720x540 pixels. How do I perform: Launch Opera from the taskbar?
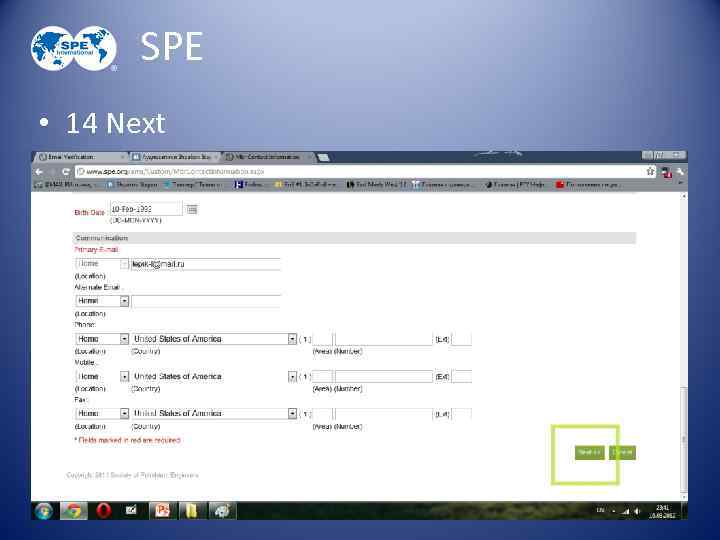[104, 511]
